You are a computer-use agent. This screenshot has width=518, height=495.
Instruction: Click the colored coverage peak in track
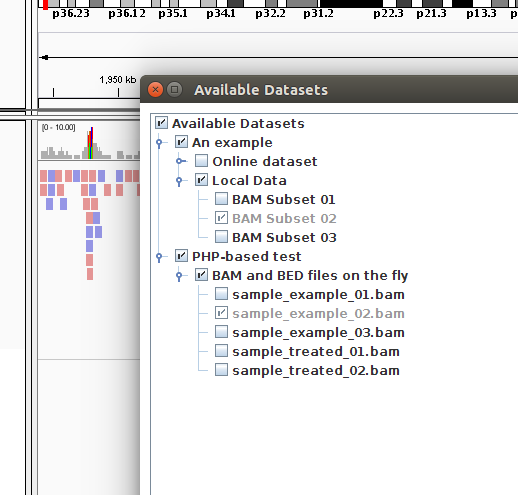point(90,143)
